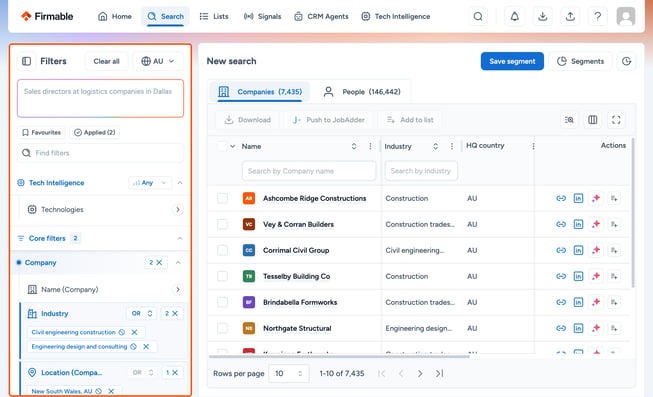Select Vey & Corran Builders row checkbox

pos(222,224)
